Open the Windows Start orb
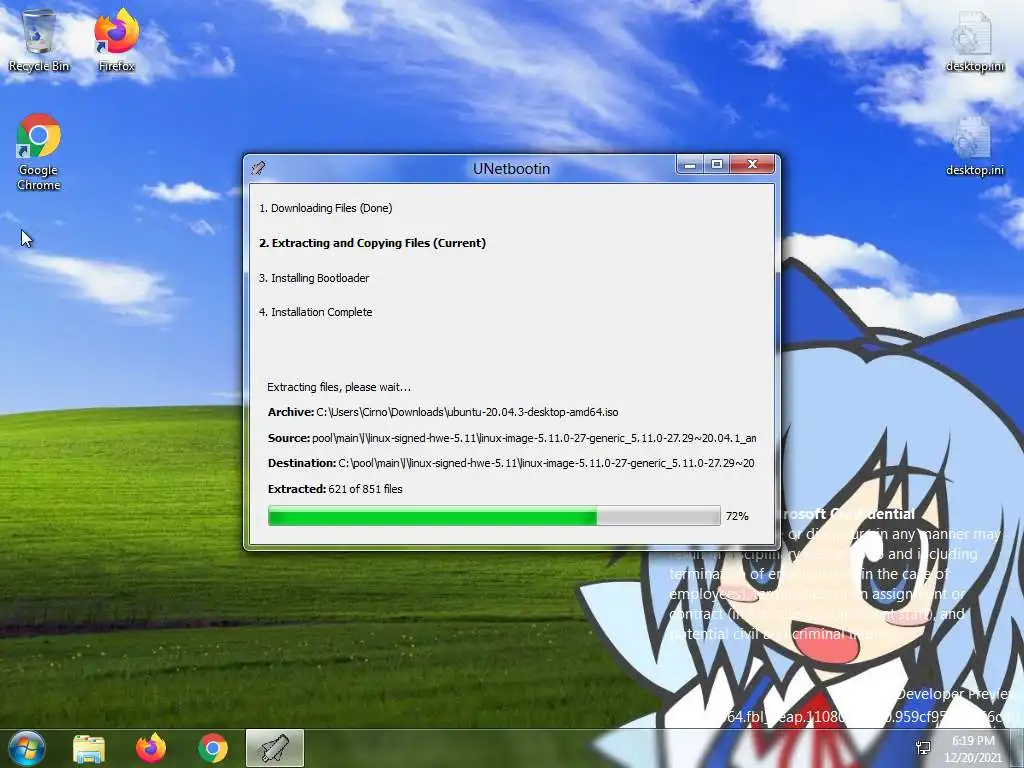Viewport: 1024px width, 768px height. point(26,748)
